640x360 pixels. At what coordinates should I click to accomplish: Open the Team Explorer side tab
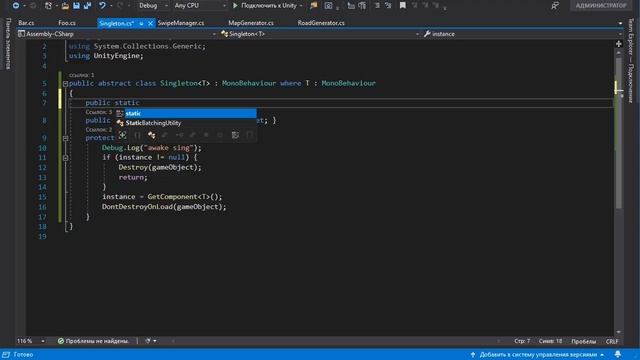pyautogui.click(x=631, y=61)
